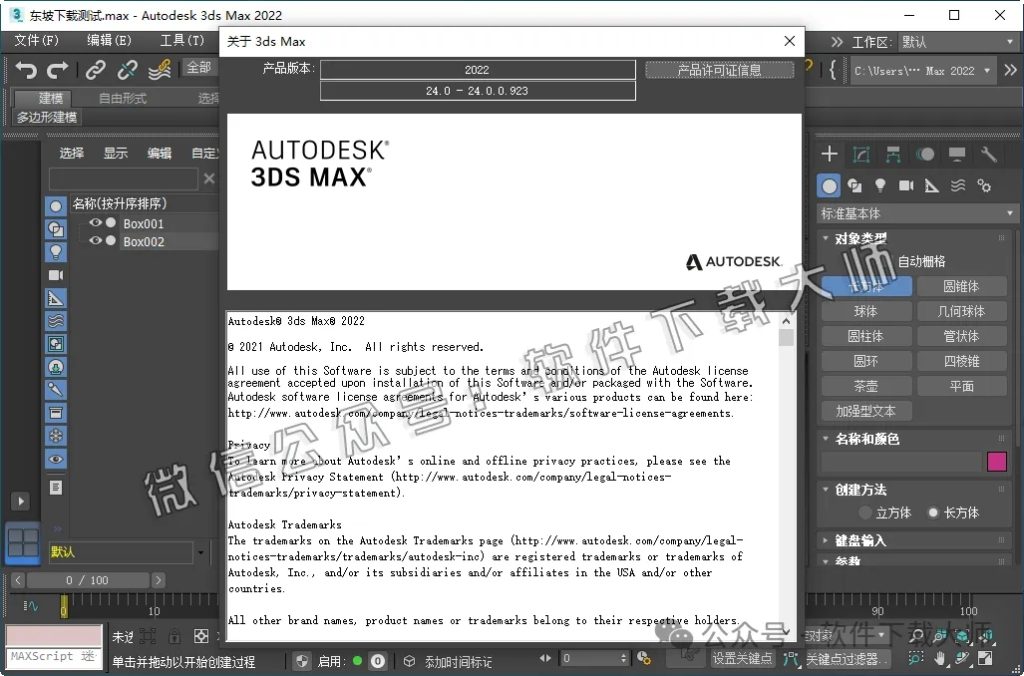Select the Lights creation icon on command panel
1024x676 pixels.
[881, 185]
